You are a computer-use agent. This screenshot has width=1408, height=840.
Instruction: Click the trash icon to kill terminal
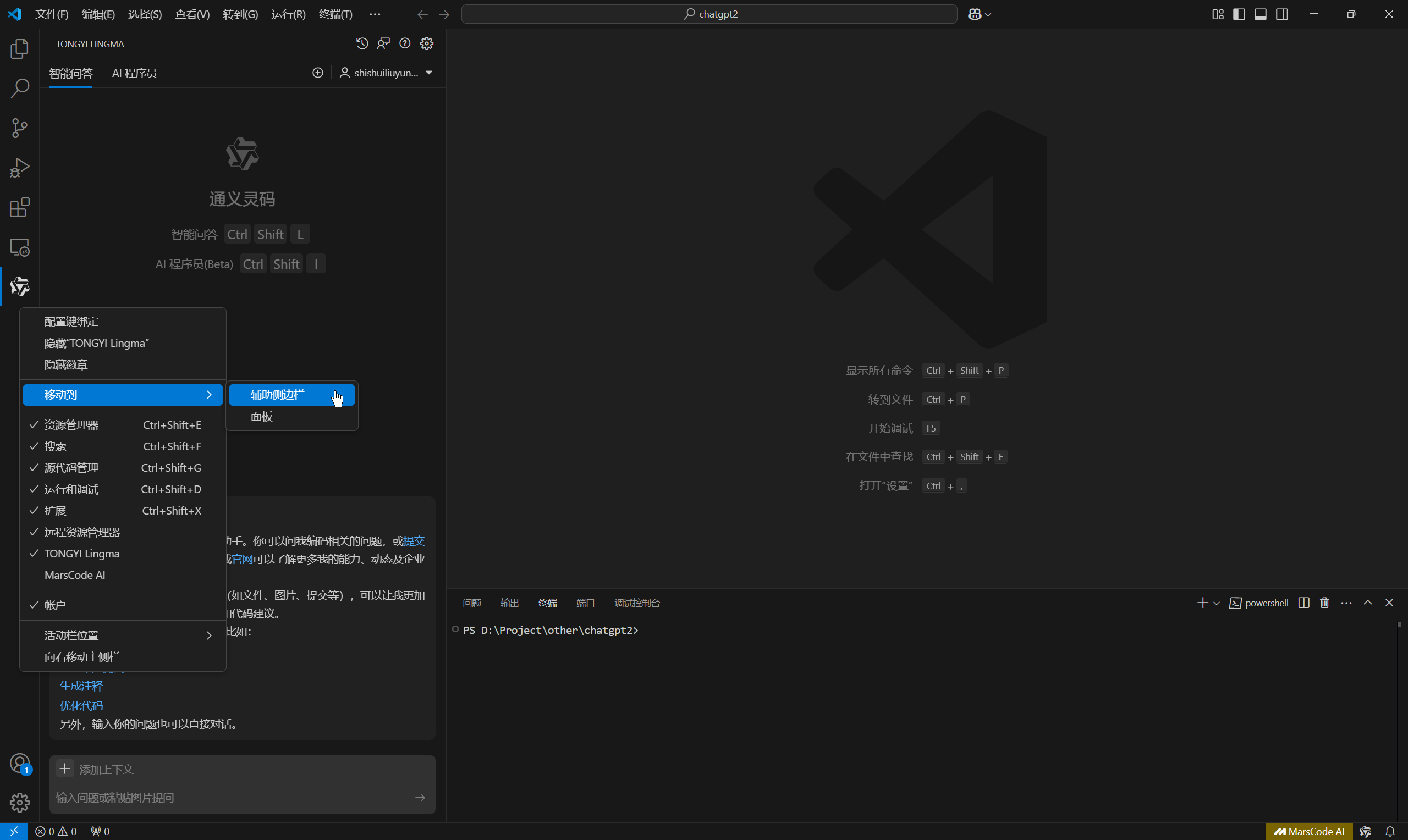click(1324, 603)
